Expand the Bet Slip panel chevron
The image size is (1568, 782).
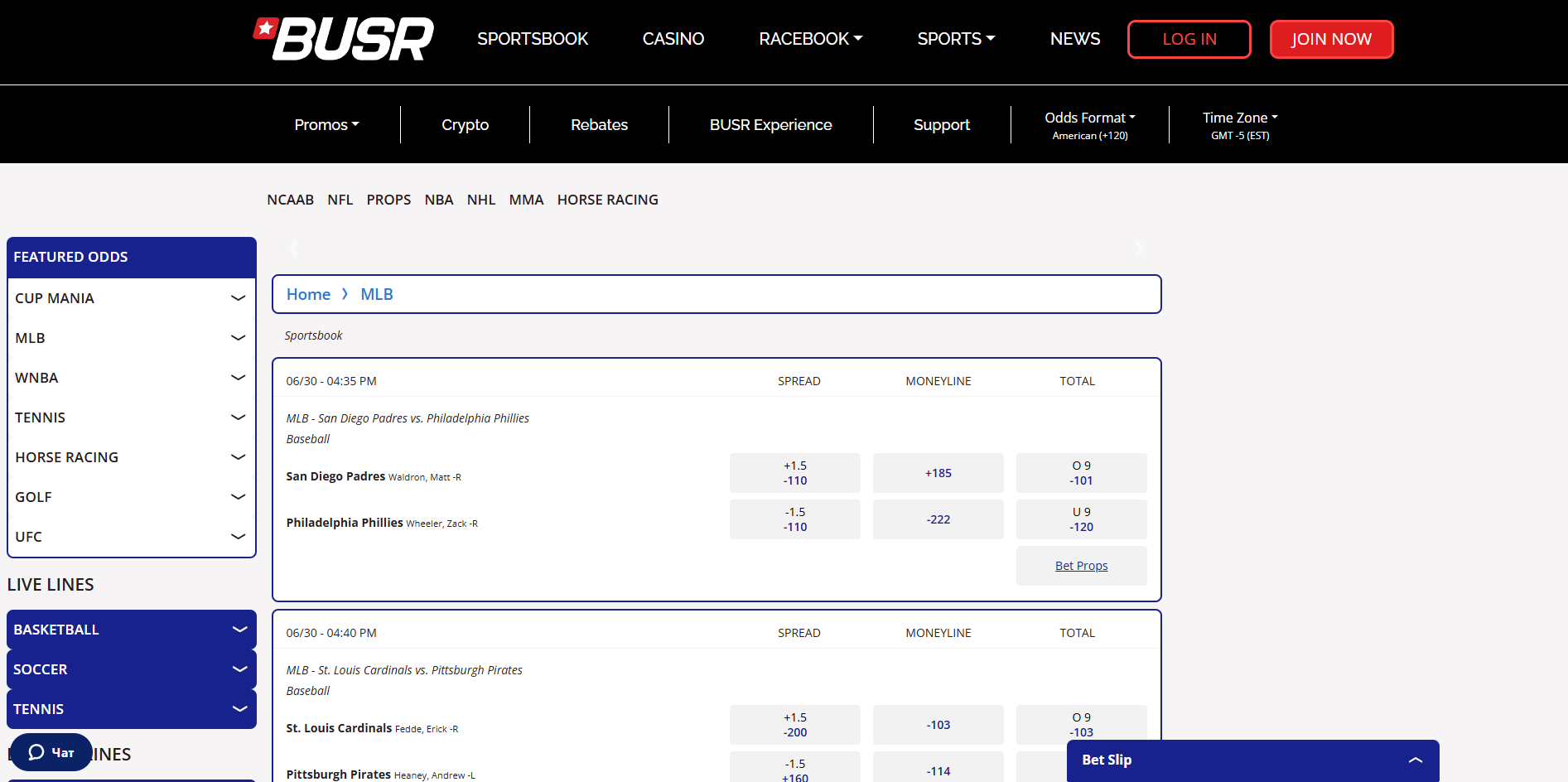click(x=1415, y=760)
